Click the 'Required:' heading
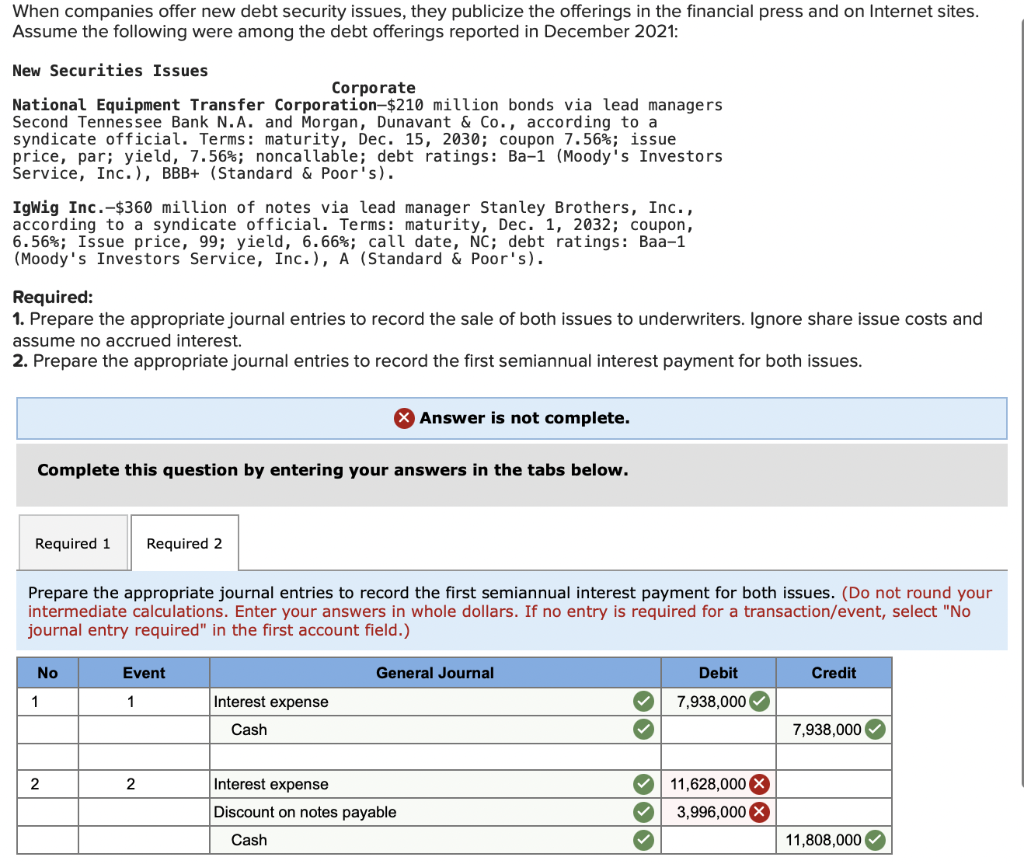 click(x=53, y=297)
